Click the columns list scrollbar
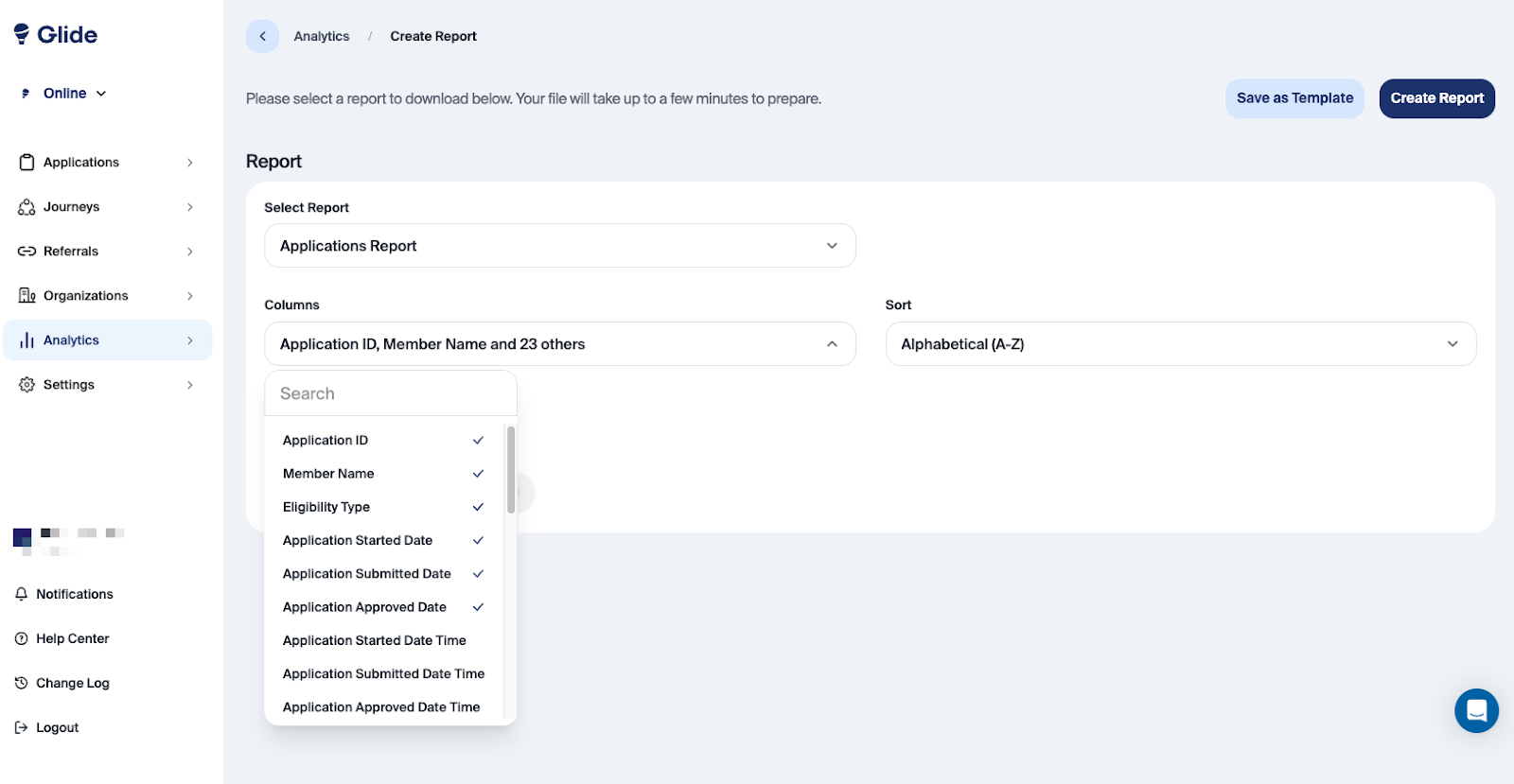 [511, 469]
